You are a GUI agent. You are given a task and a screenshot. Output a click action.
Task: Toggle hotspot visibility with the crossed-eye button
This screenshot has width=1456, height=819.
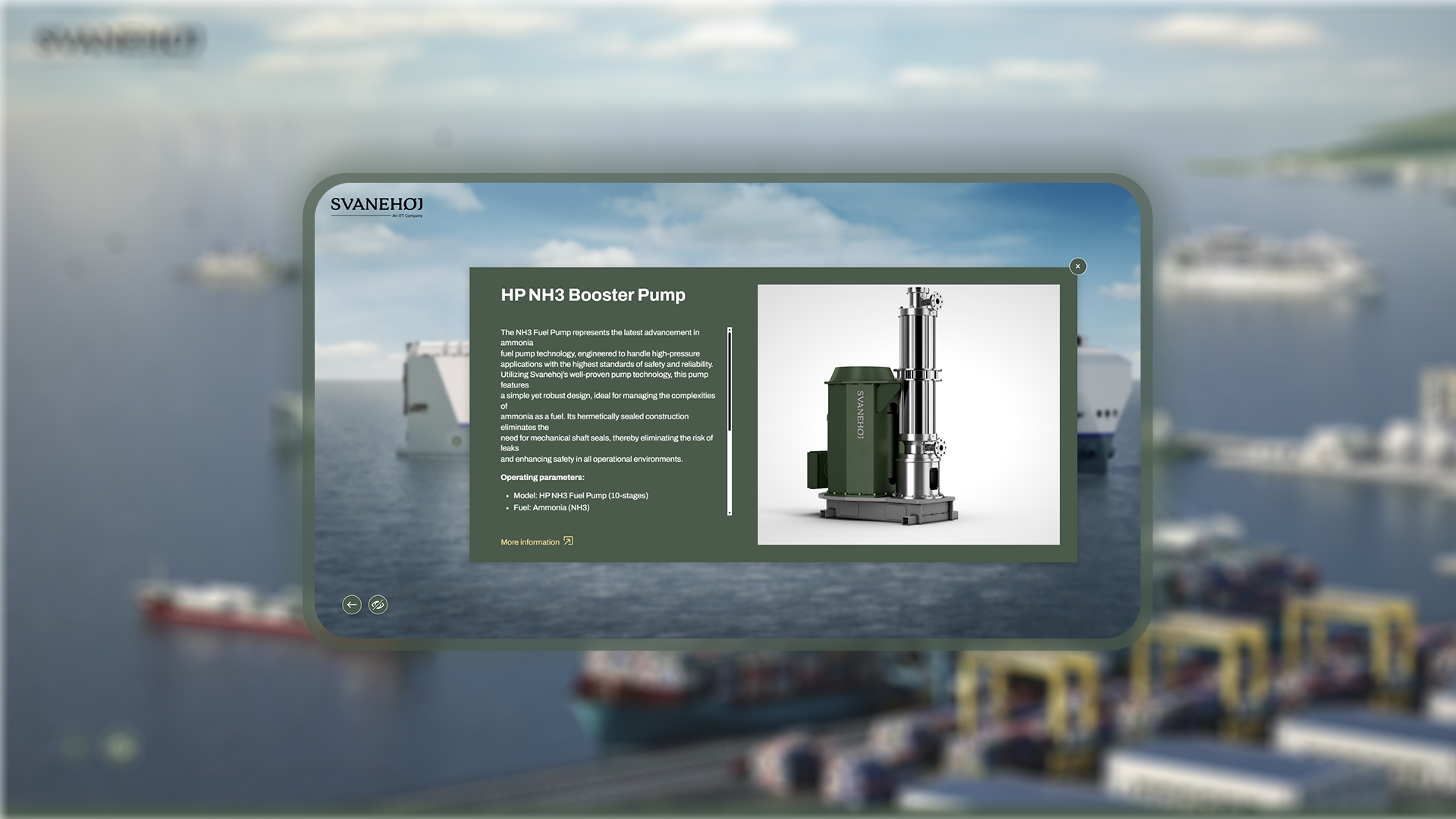[378, 604]
